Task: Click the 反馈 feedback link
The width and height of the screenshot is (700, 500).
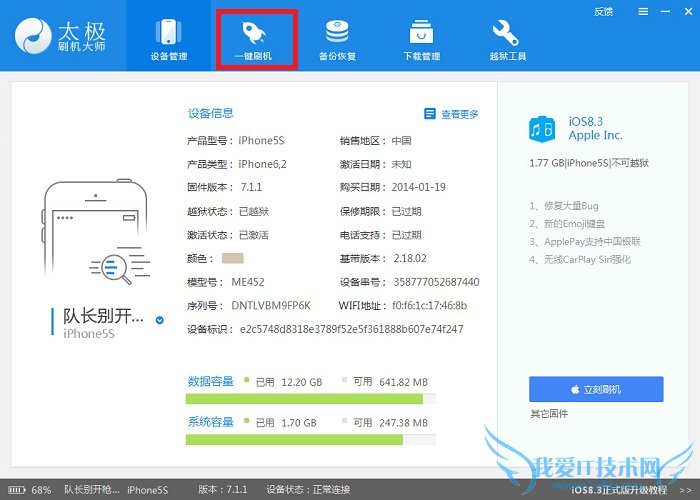Action: pyautogui.click(x=603, y=12)
